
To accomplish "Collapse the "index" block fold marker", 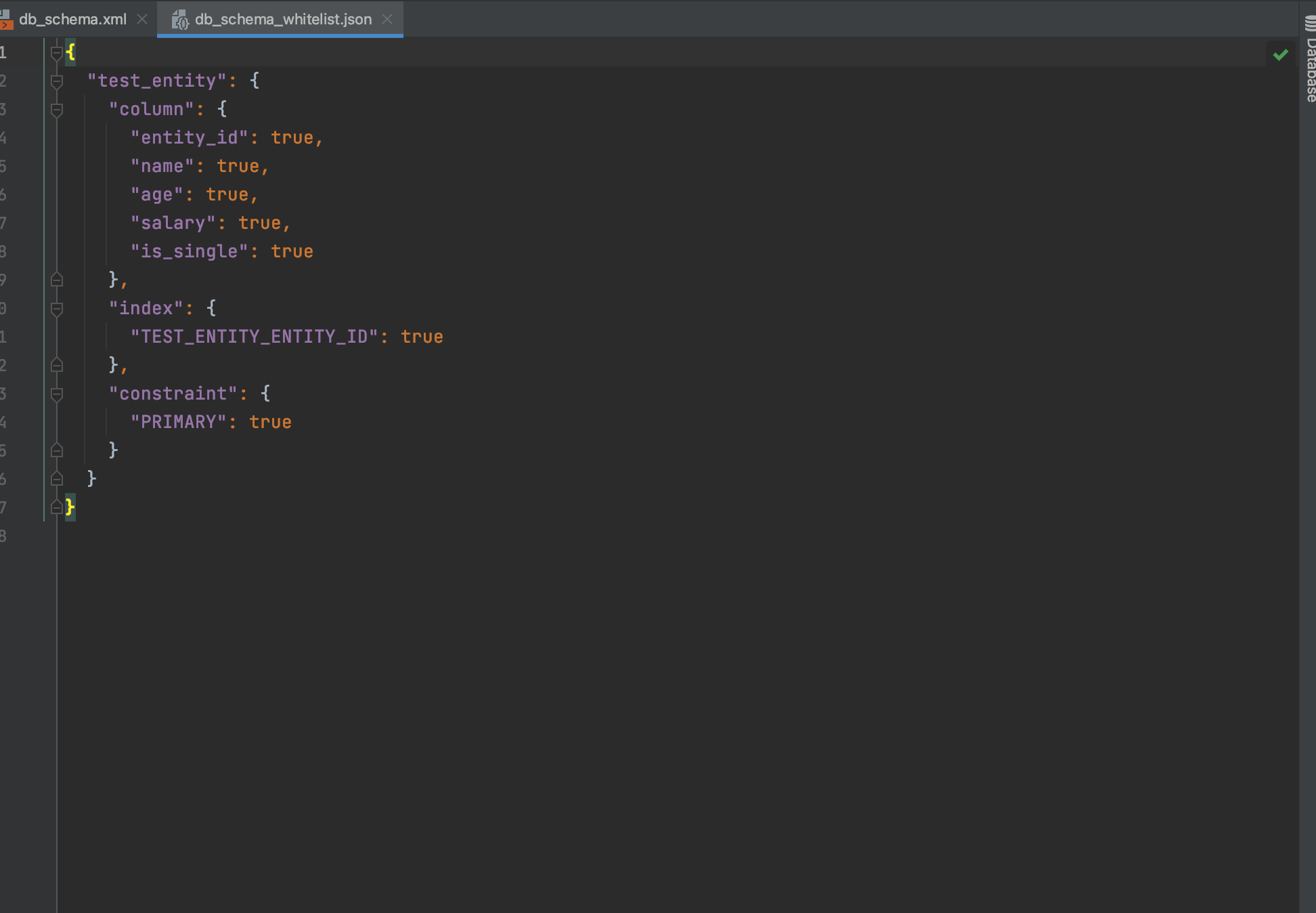I will tap(57, 309).
